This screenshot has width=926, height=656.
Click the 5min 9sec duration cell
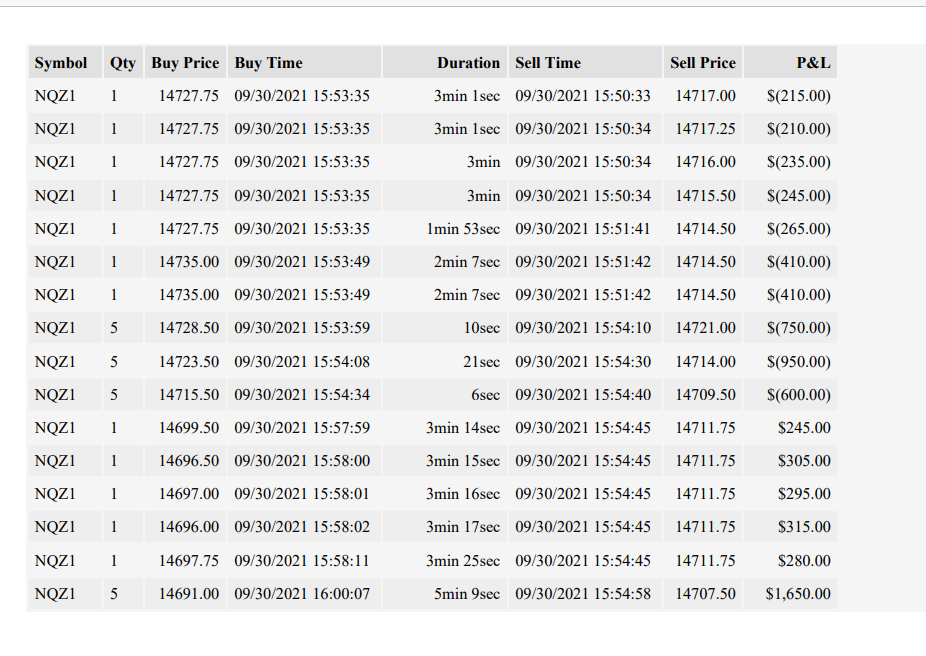point(445,593)
